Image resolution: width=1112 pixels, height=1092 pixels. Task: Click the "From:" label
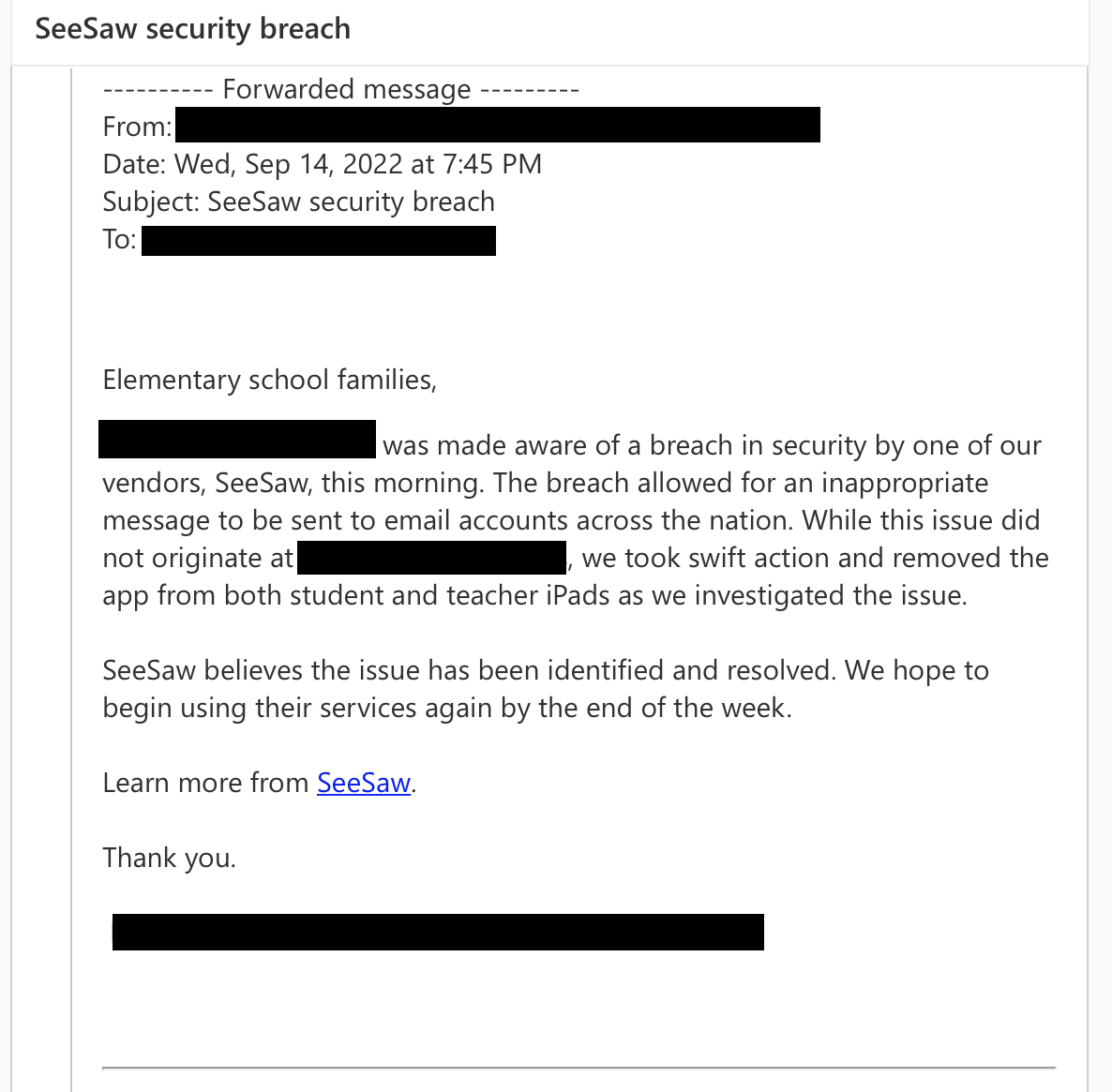pyautogui.click(x=137, y=127)
